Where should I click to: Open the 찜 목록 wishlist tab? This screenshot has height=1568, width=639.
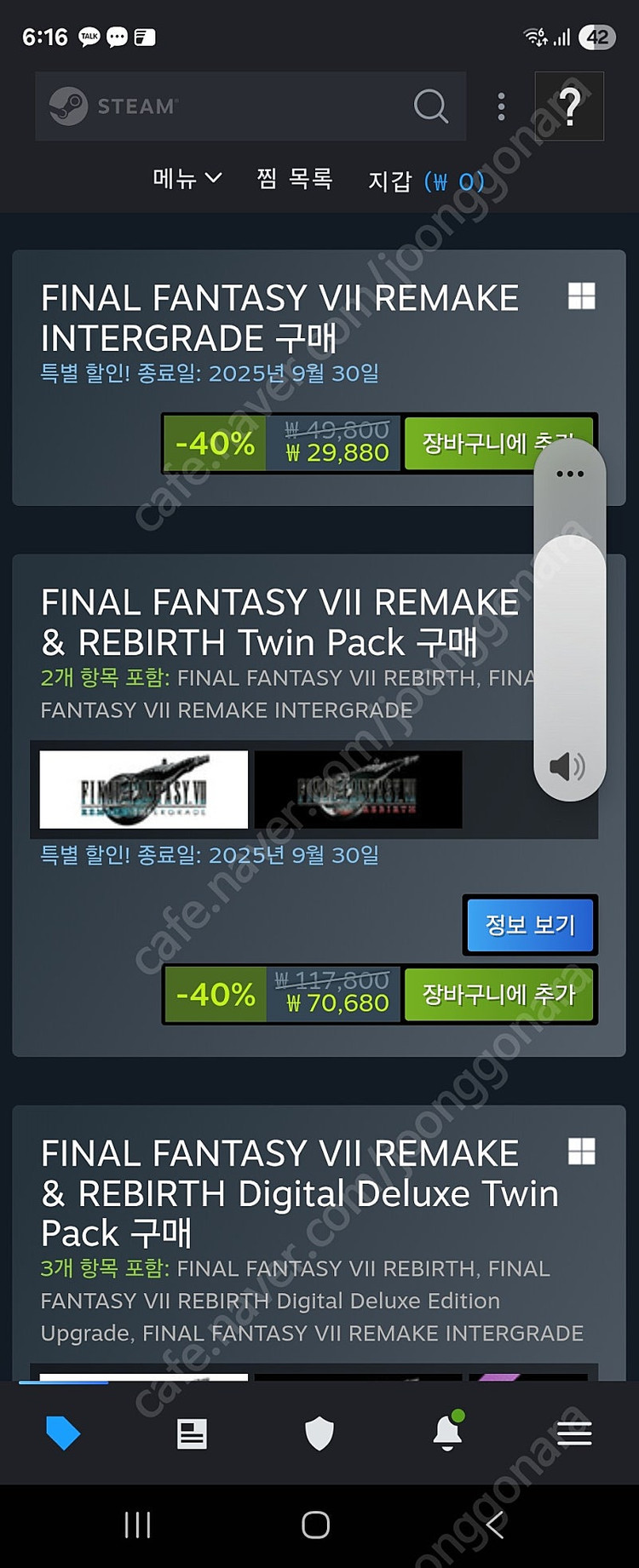coord(295,178)
